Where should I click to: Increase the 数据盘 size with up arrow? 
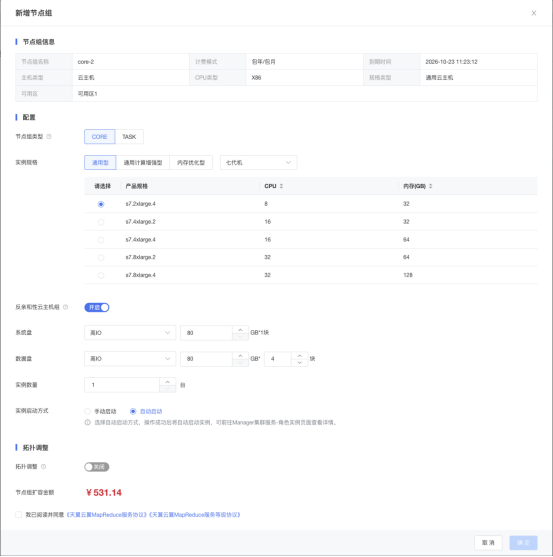pos(240,356)
